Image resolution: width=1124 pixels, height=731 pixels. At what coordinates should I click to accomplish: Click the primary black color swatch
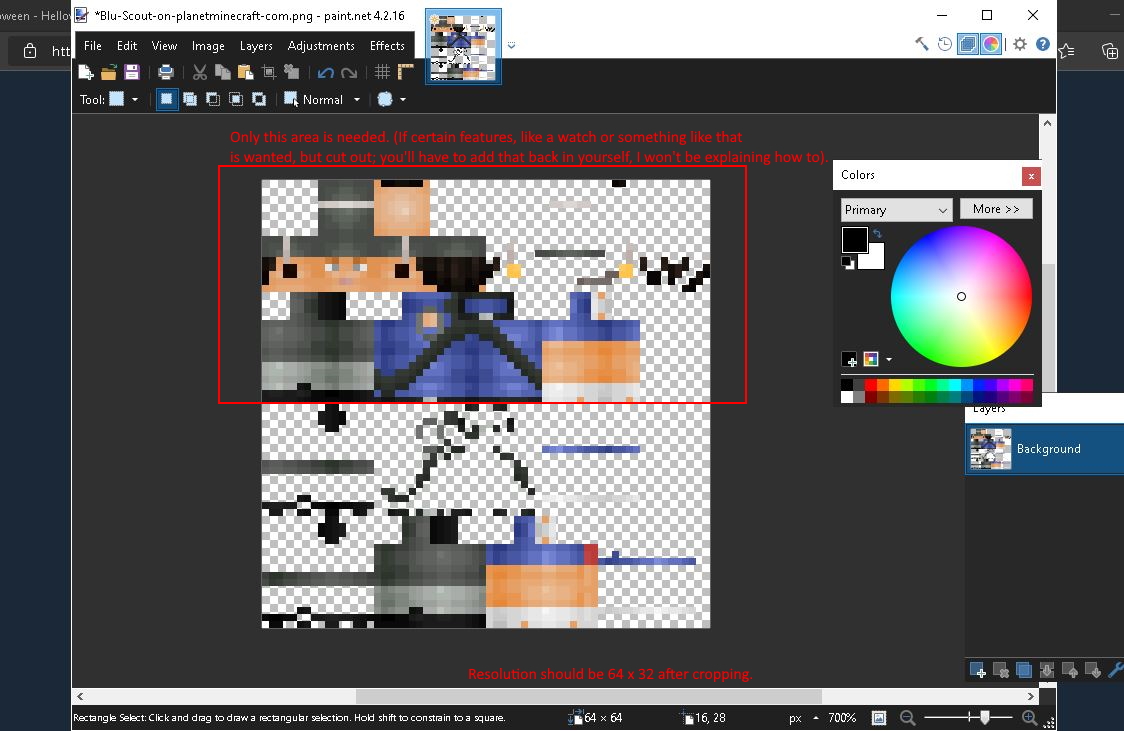coord(854,240)
